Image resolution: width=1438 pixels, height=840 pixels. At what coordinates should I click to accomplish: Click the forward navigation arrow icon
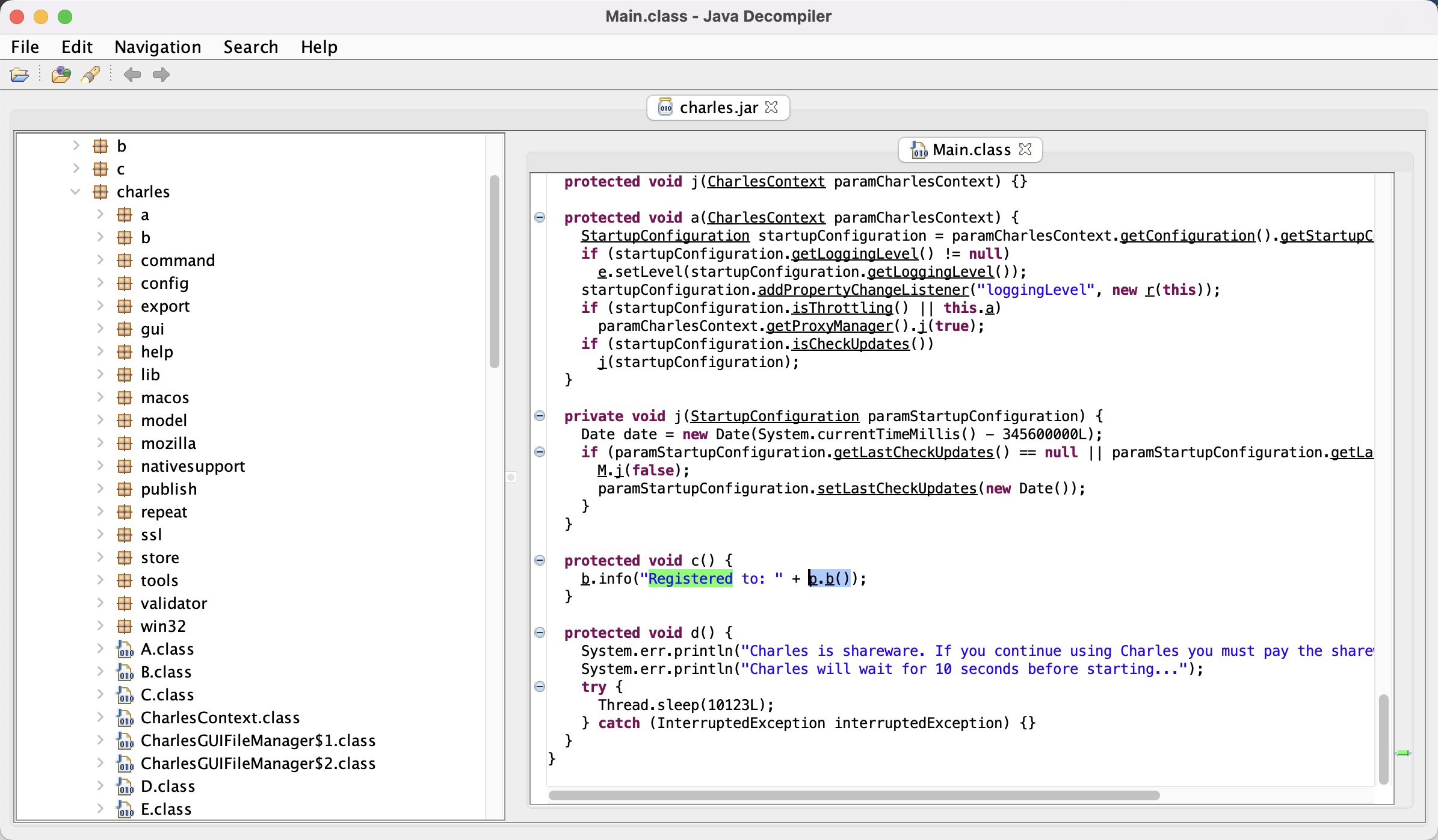pyautogui.click(x=162, y=74)
